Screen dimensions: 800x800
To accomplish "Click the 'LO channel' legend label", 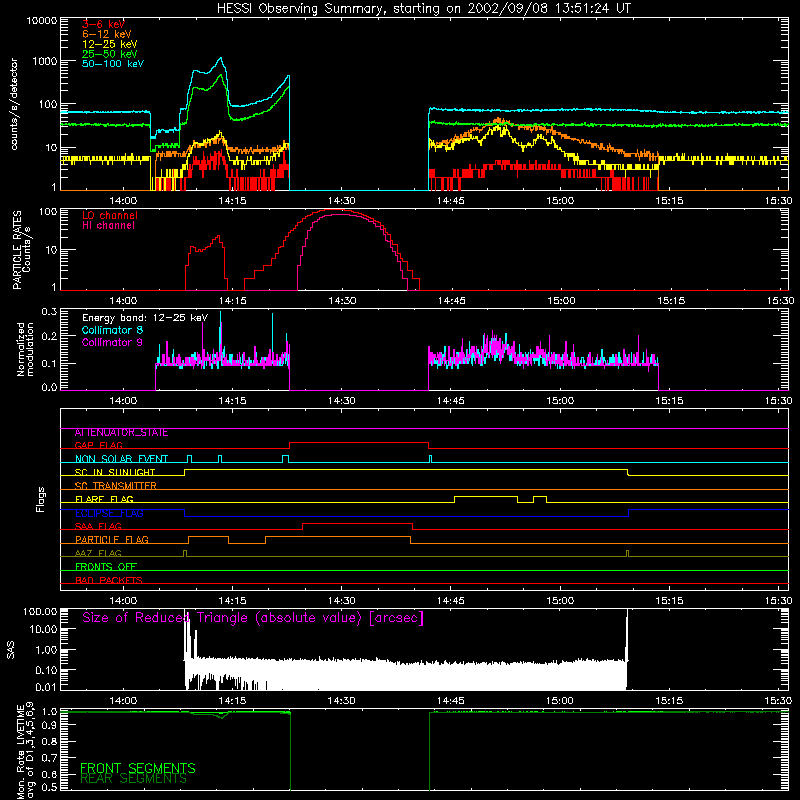I will coord(110,215).
